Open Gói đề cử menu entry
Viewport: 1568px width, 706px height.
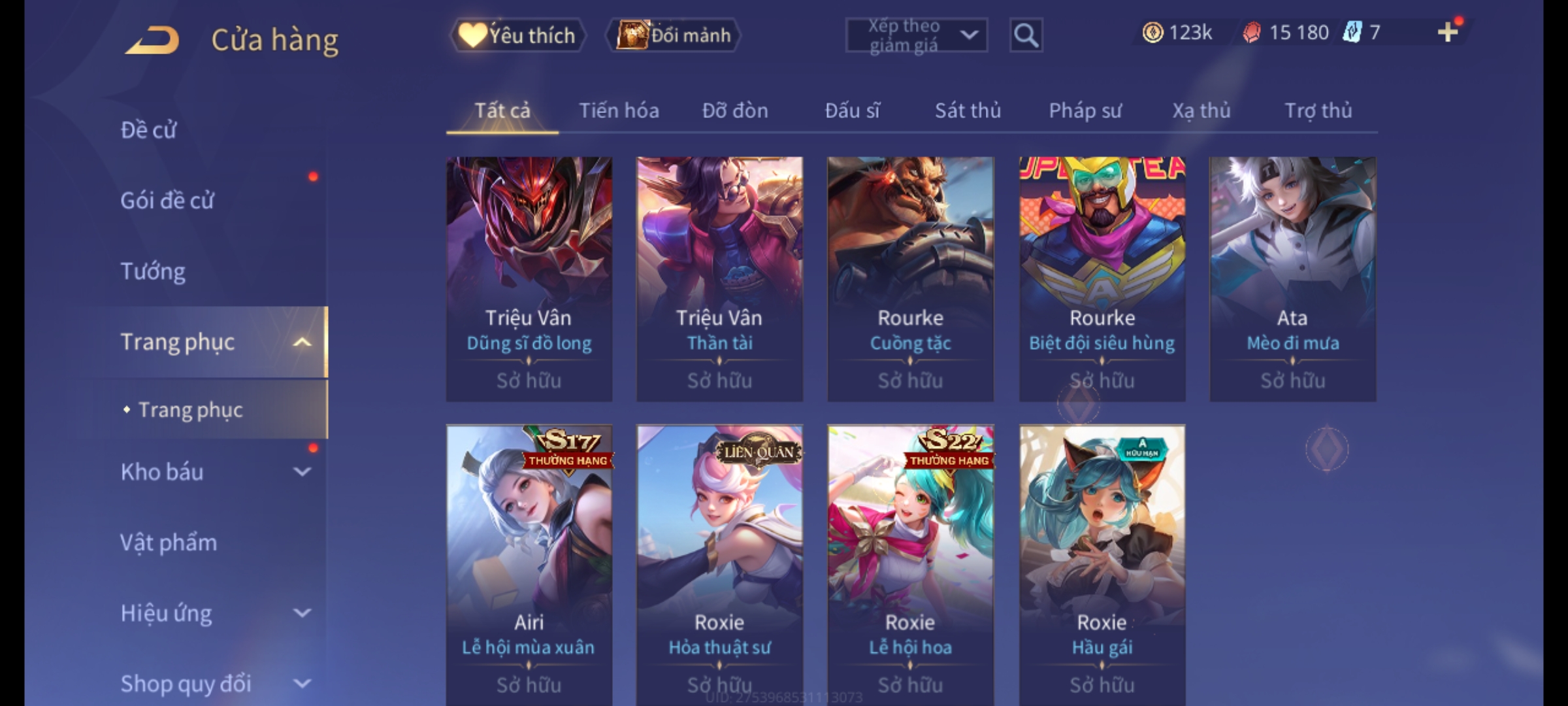pyautogui.click(x=167, y=201)
